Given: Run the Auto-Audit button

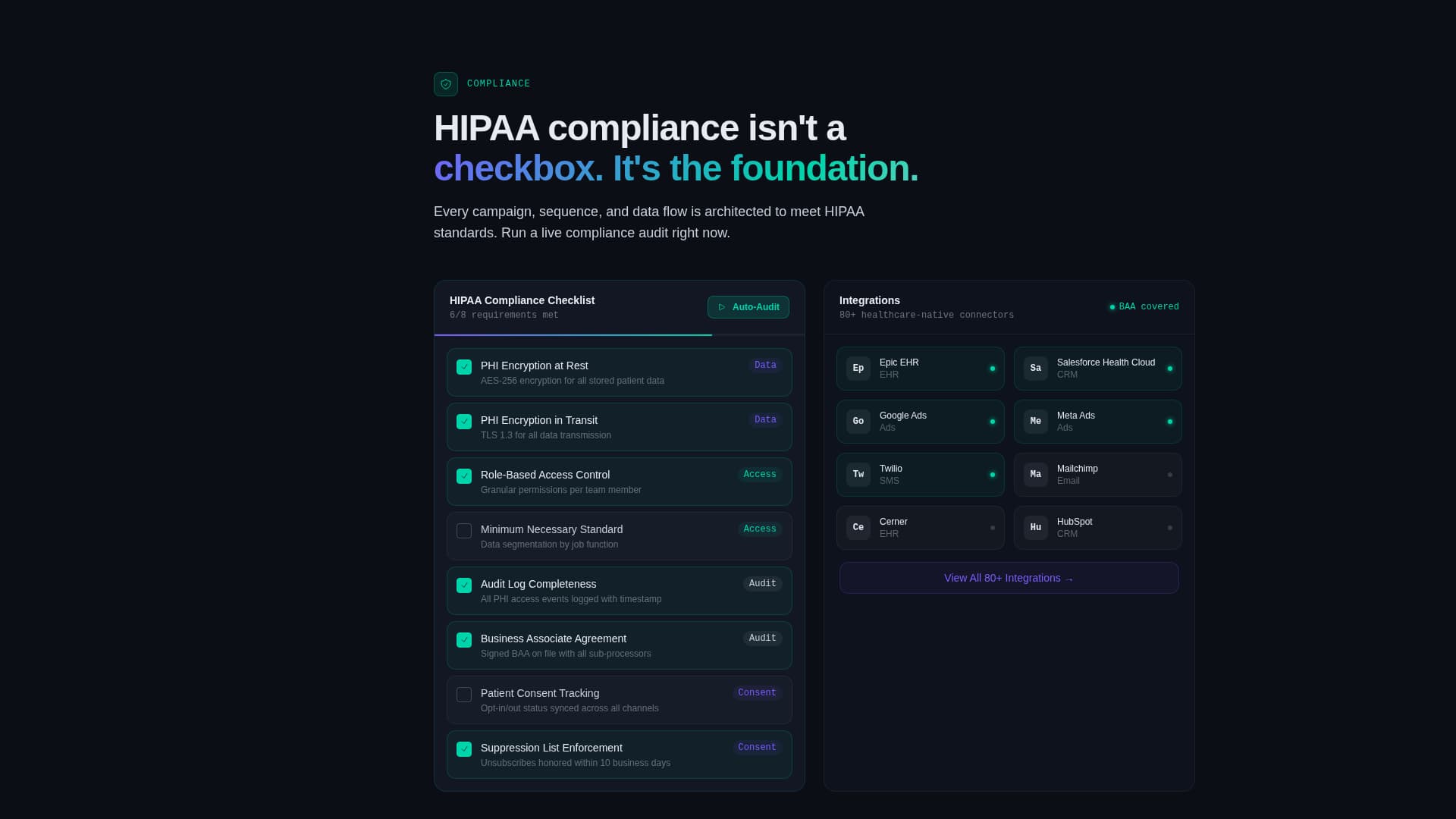Looking at the screenshot, I should click(x=748, y=307).
